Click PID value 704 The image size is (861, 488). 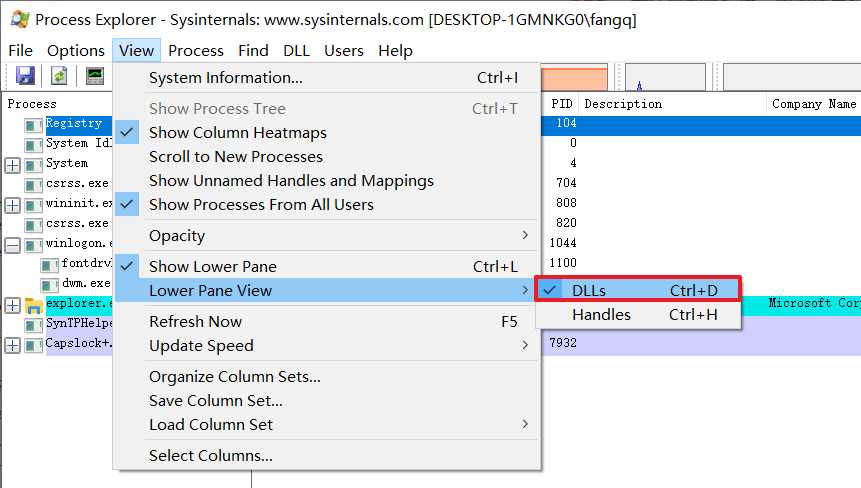pos(566,183)
